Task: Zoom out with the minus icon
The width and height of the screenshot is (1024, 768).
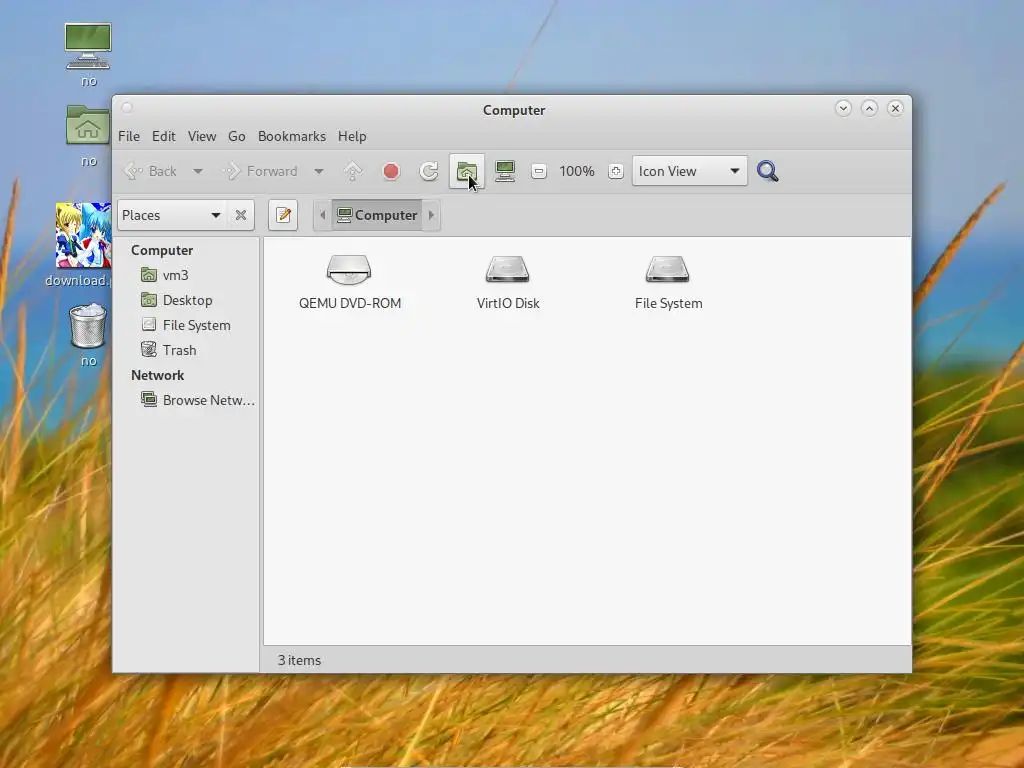Action: [539, 171]
